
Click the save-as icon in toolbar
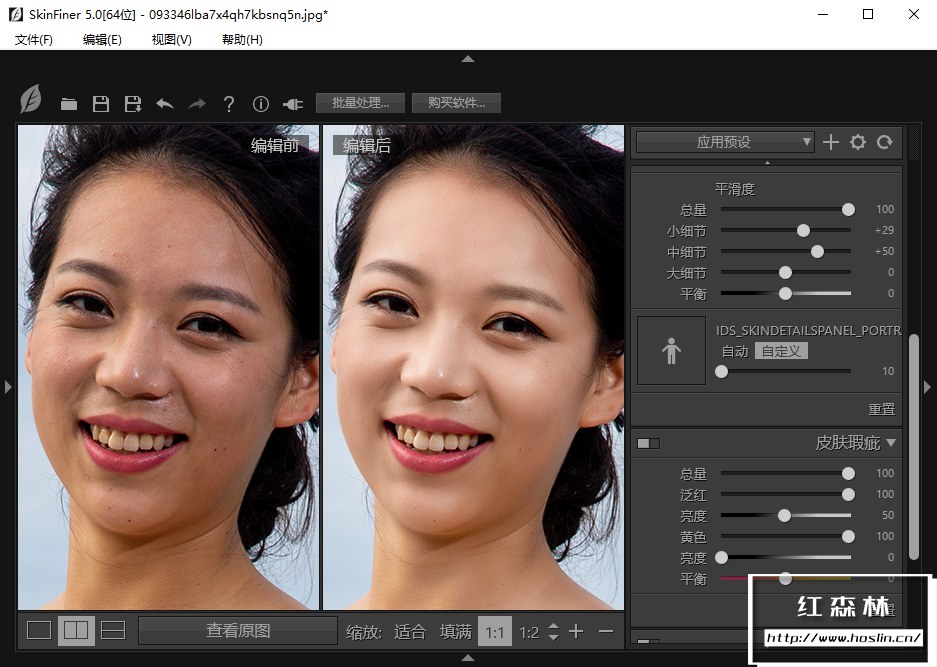132,104
